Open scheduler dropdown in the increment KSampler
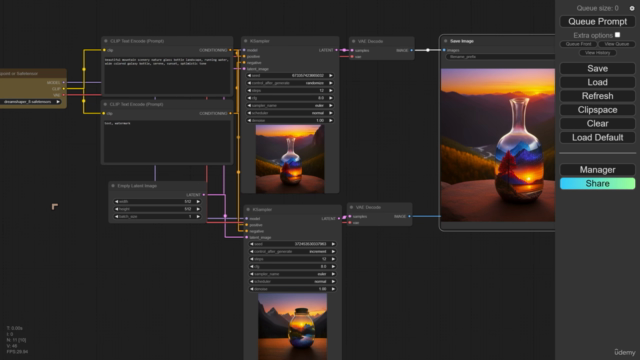Screen dimensions: 640x360 click(292, 281)
